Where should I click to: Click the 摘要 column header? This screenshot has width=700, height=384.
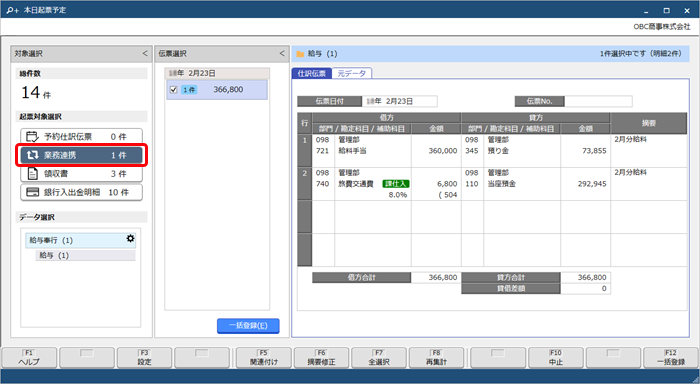[x=648, y=123]
